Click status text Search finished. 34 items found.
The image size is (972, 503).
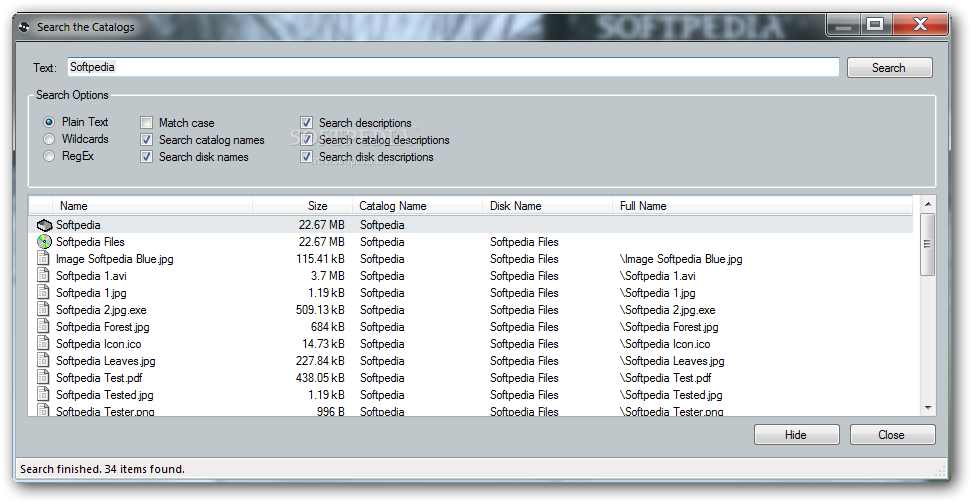(x=102, y=469)
